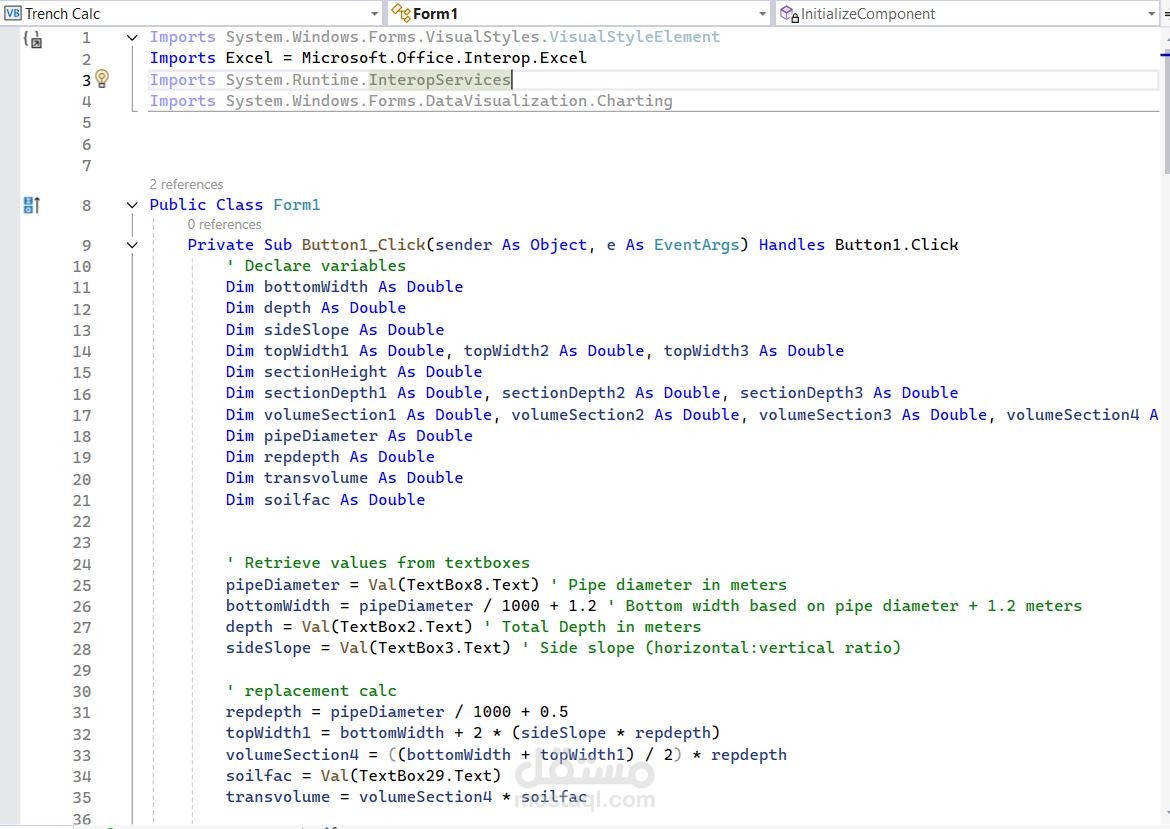This screenshot has height=829, width=1170.
Task: Collapse the Button1_Click sub block
Action: click(132, 245)
